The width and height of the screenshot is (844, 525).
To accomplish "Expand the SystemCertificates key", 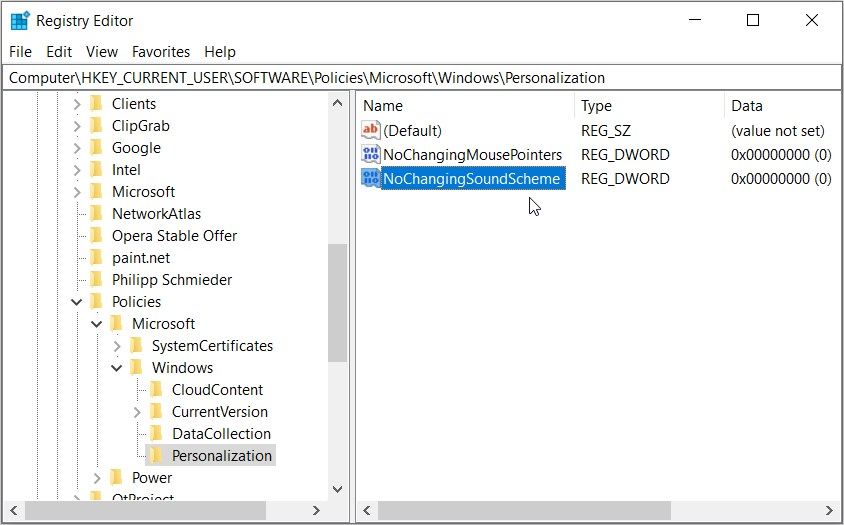I will pyautogui.click(x=117, y=346).
